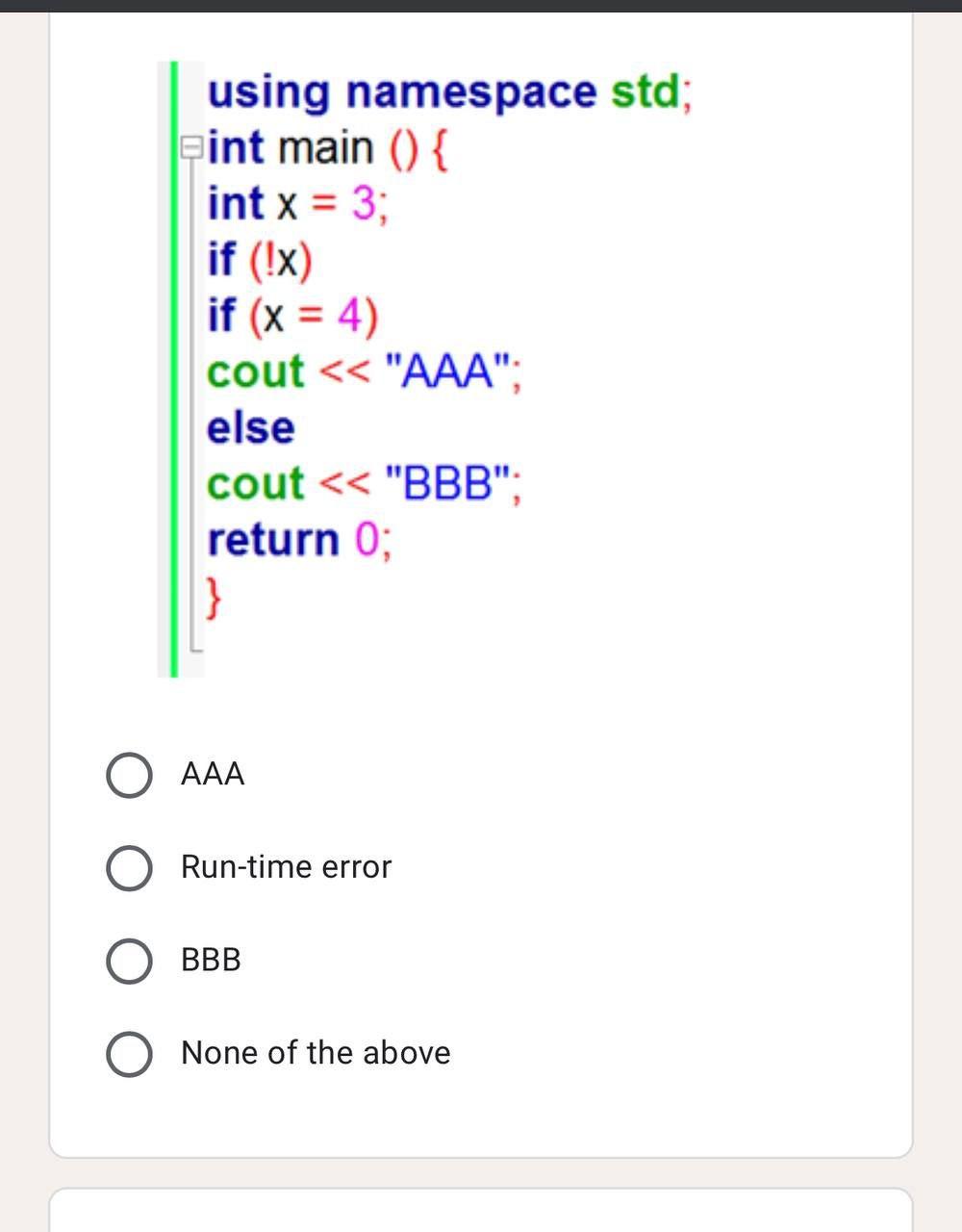962x1232 pixels.
Task: Click the 'int x = 3;' statement
Action: tap(295, 203)
